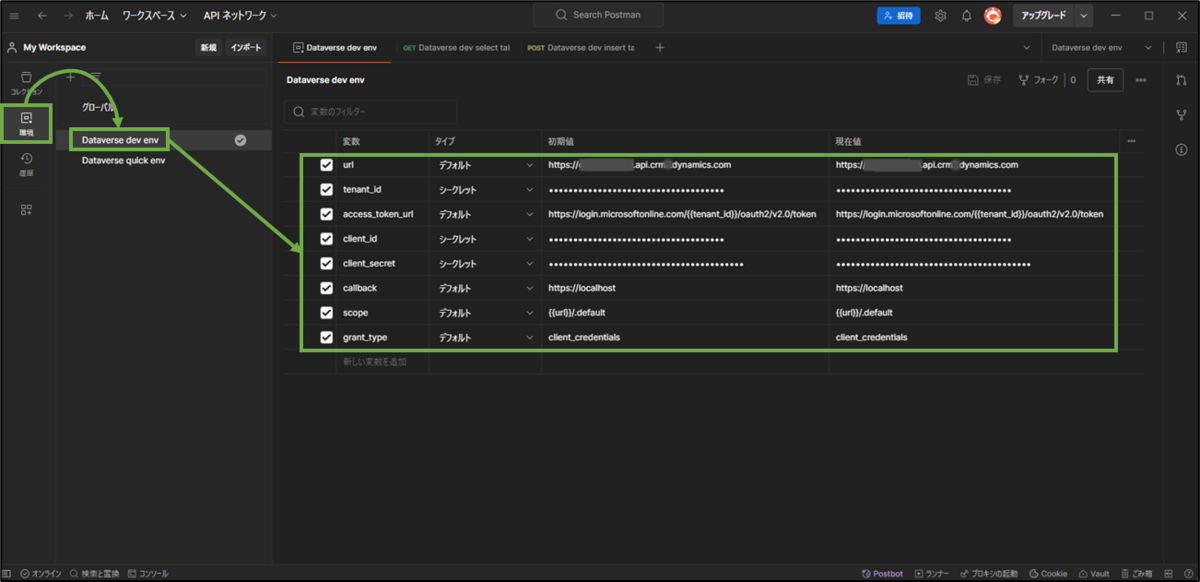Open the notifications bell icon
Screen dimensions: 1200x582
[967, 15]
